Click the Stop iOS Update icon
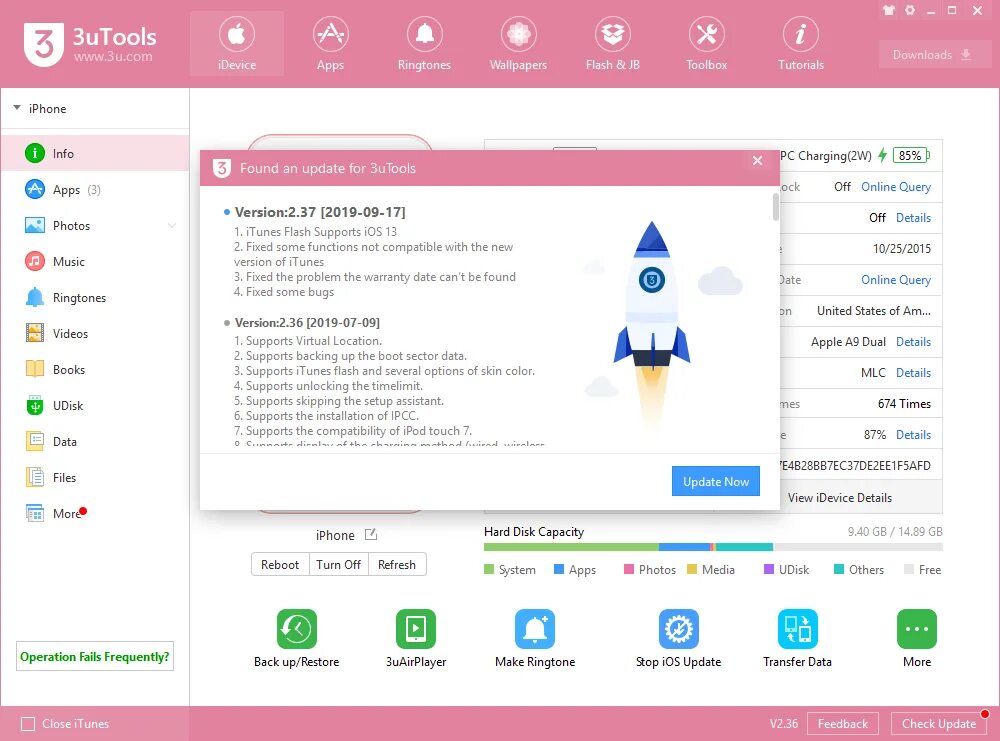This screenshot has width=1000, height=741. pyautogui.click(x=679, y=629)
